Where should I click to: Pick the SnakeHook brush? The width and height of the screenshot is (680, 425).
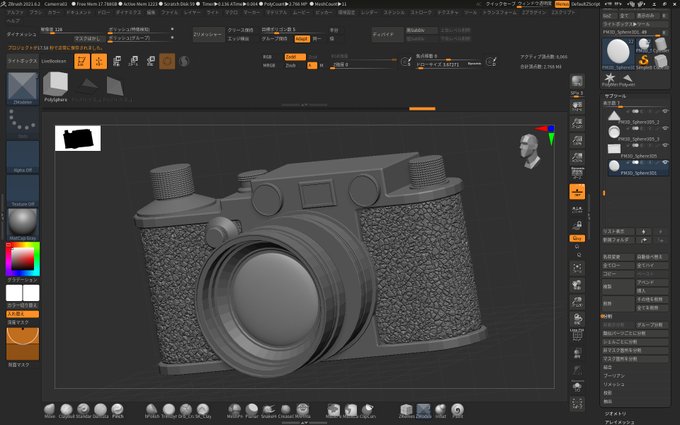[268, 409]
